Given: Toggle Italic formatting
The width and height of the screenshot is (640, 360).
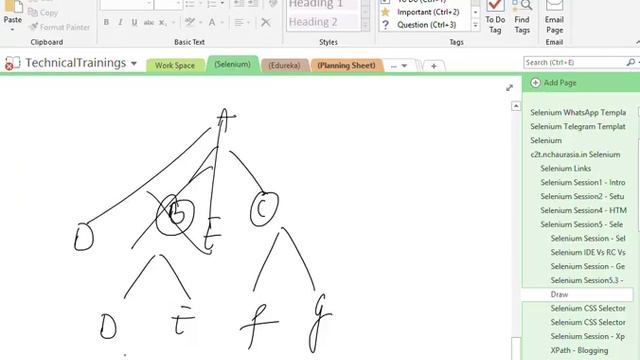Looking at the screenshot, I should coord(120,22).
